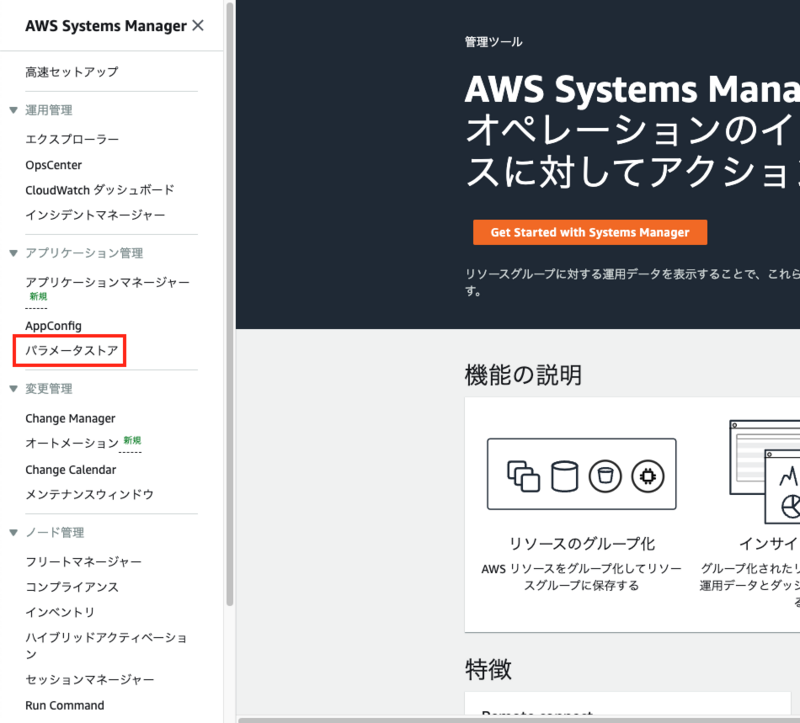Close the AWS Systems Manager sidebar
This screenshot has height=723, width=800.
point(198,26)
